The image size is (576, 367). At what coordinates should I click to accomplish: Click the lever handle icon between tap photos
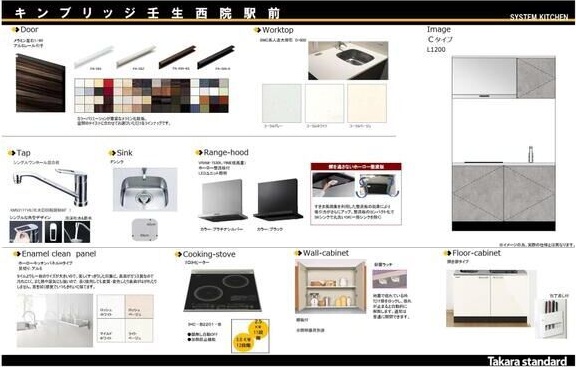53,232
